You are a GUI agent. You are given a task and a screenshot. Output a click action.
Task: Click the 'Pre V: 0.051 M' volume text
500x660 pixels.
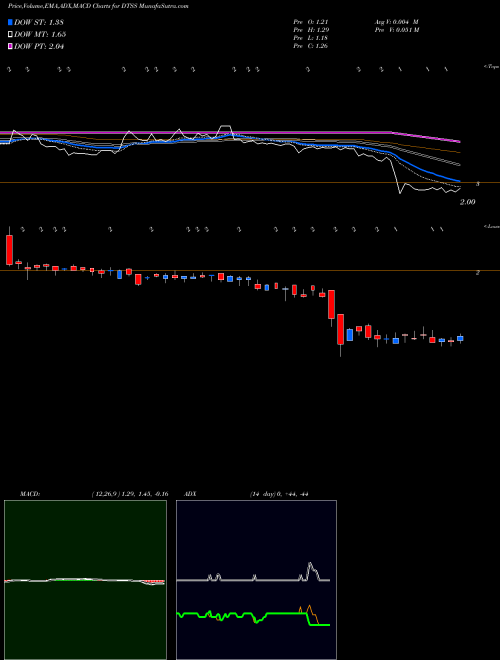396,29
